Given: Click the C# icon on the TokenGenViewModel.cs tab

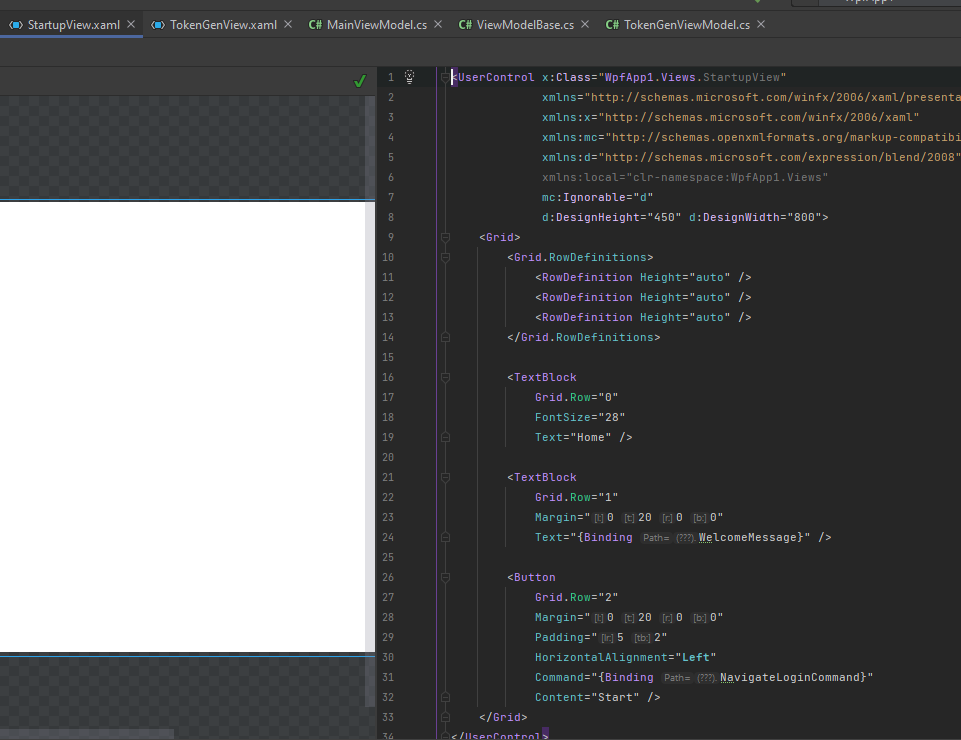Looking at the screenshot, I should click(612, 24).
